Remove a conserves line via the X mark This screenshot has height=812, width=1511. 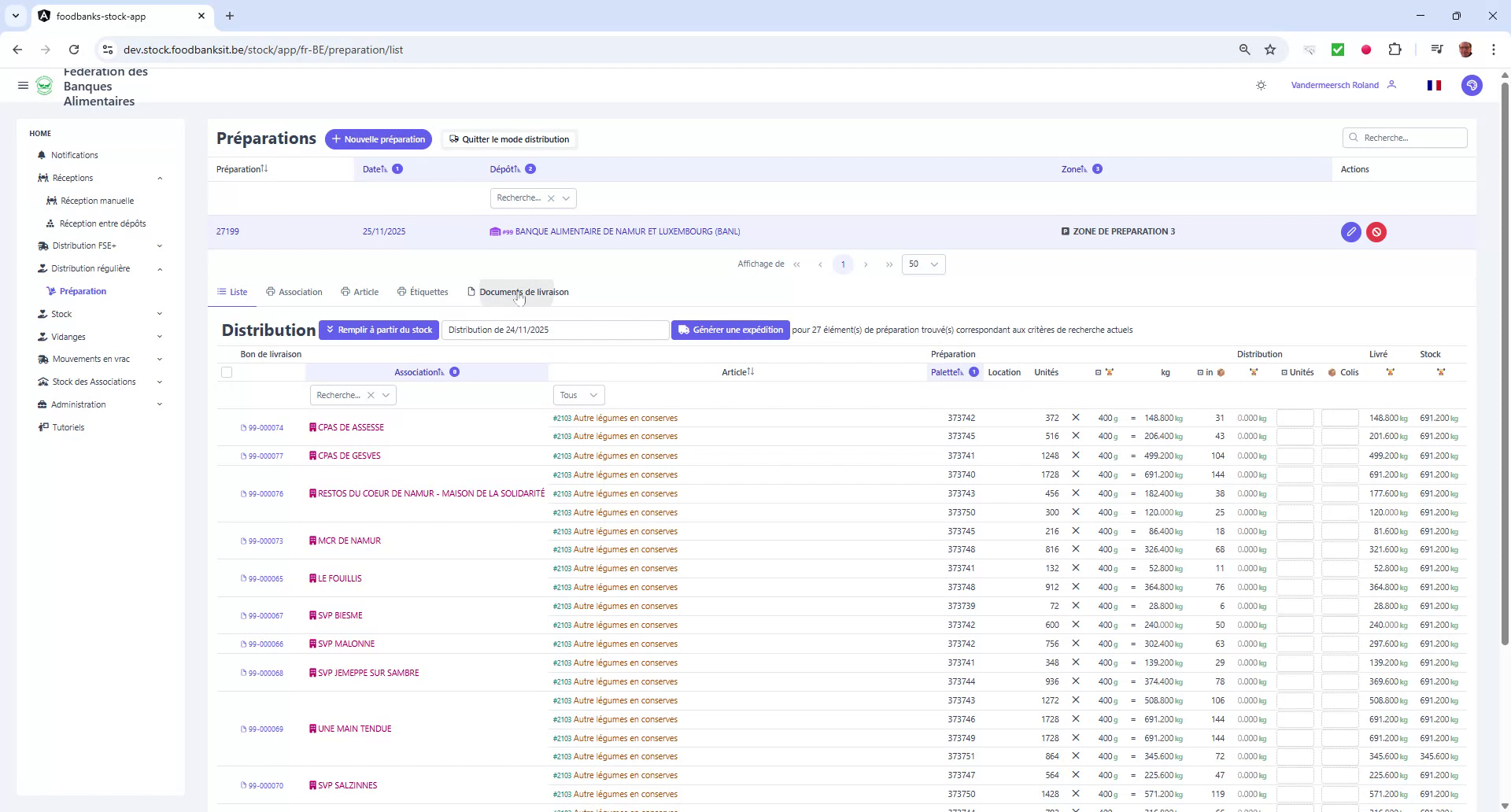(x=1076, y=418)
